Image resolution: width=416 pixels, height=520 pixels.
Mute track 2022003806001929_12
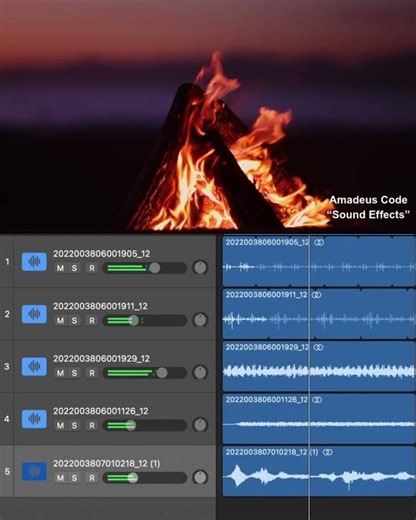coord(60,373)
